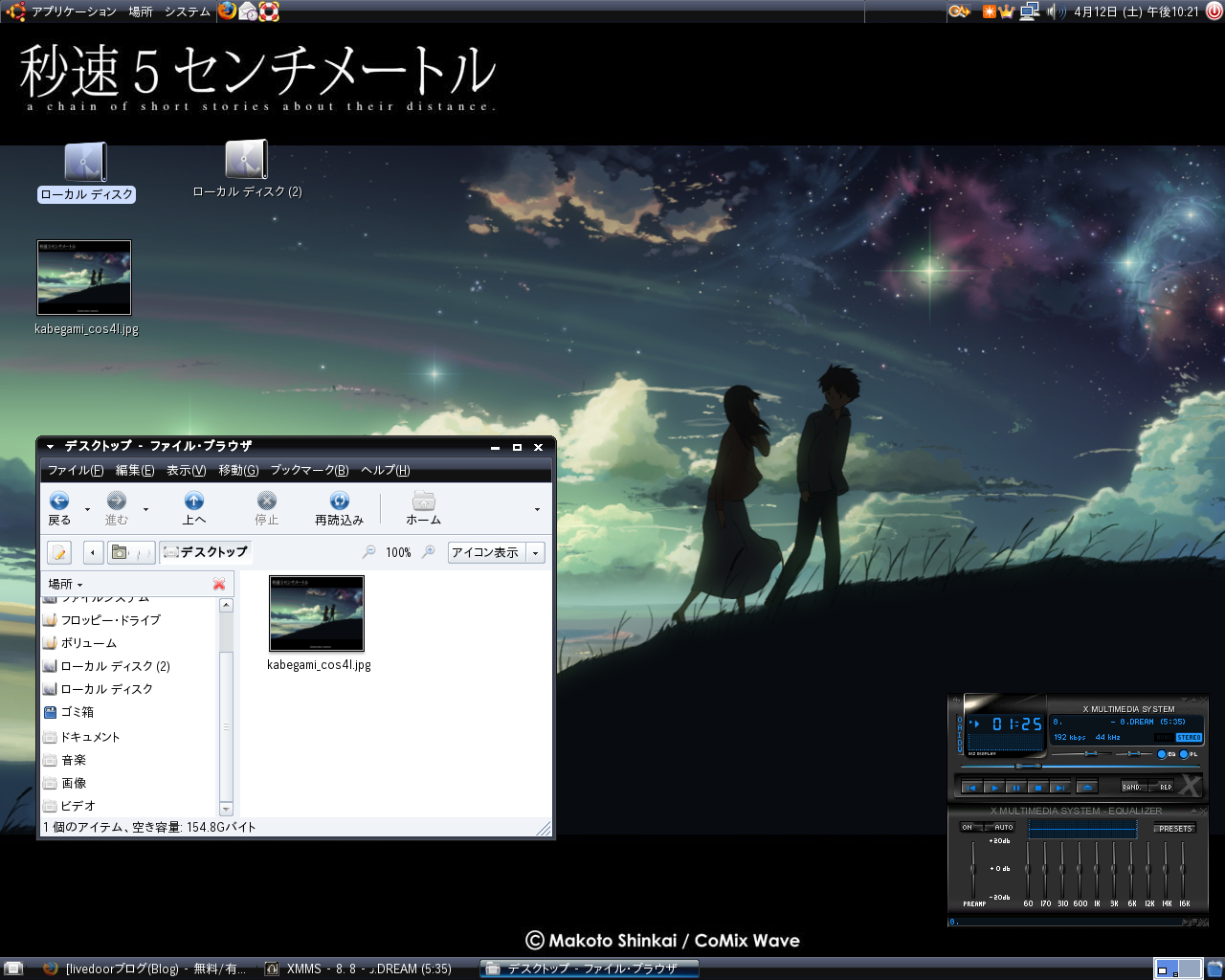Open the ローカル ディスク desktop drive icon

[85, 161]
